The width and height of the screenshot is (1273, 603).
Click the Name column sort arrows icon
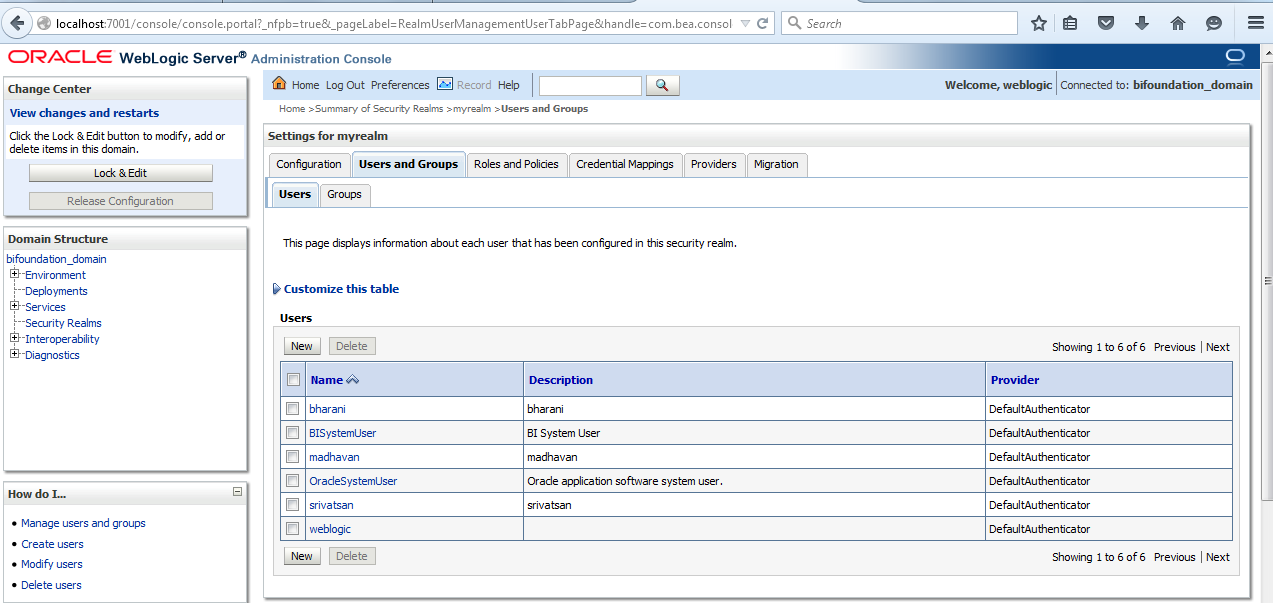pyautogui.click(x=352, y=380)
